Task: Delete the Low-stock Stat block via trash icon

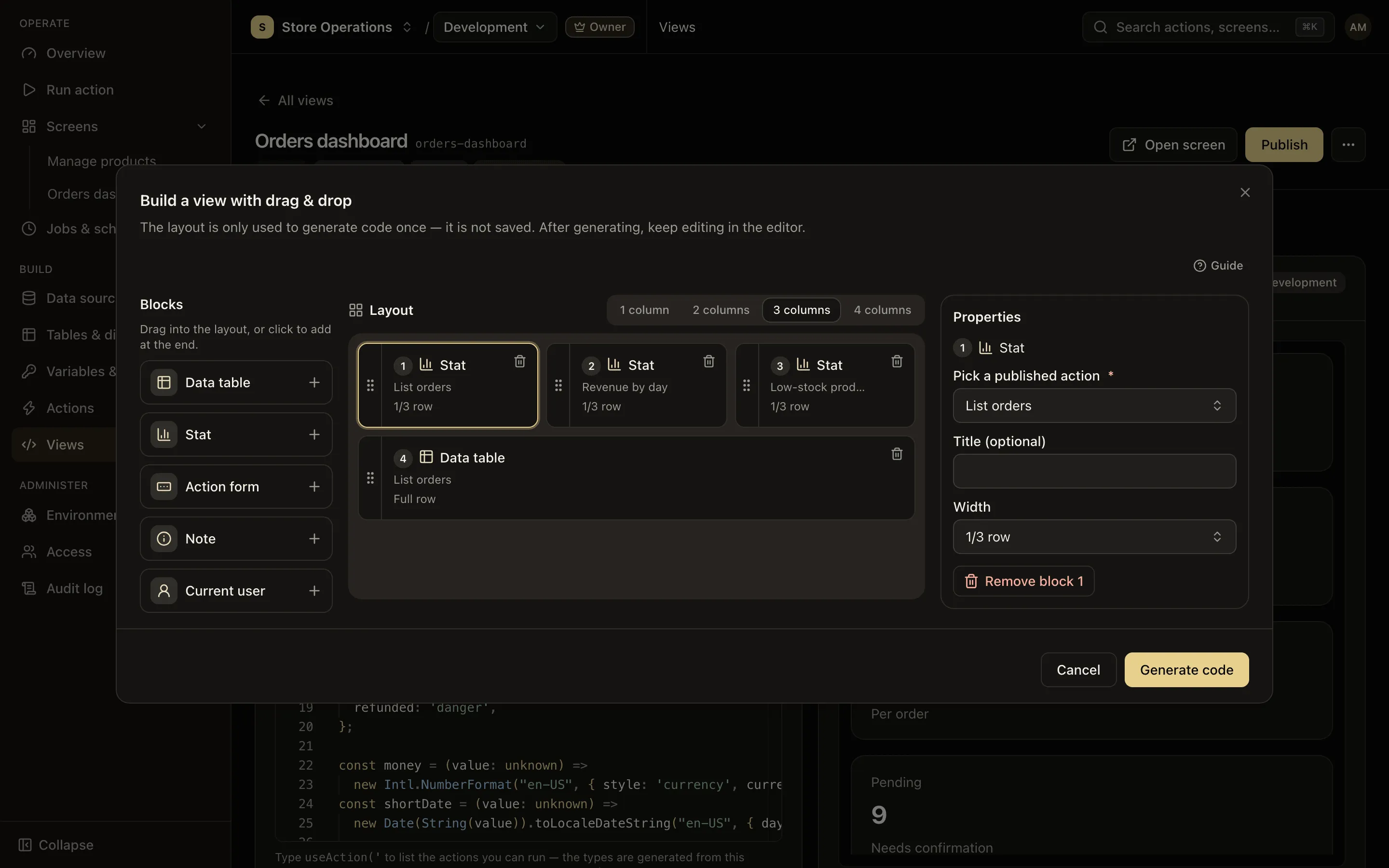Action: [897, 361]
